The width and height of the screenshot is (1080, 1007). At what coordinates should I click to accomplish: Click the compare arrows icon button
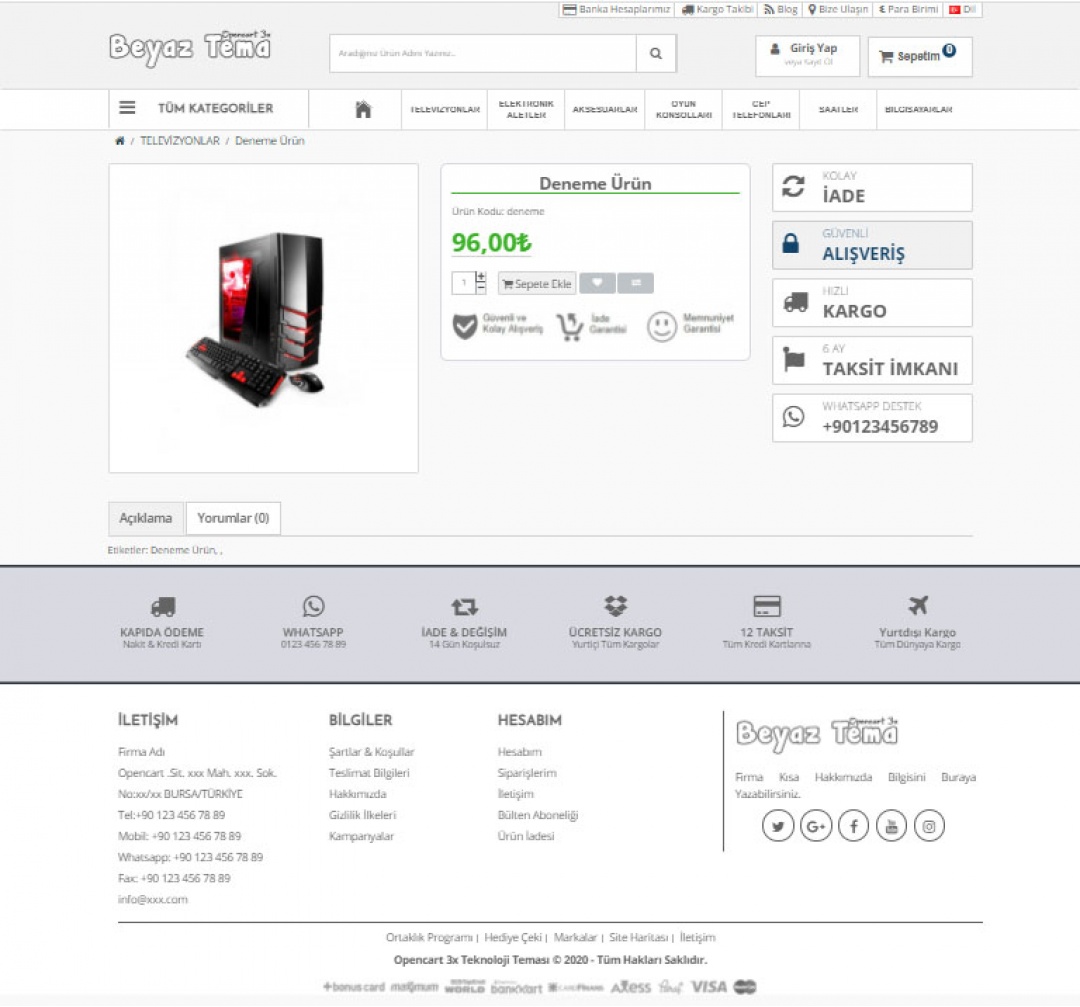click(635, 284)
